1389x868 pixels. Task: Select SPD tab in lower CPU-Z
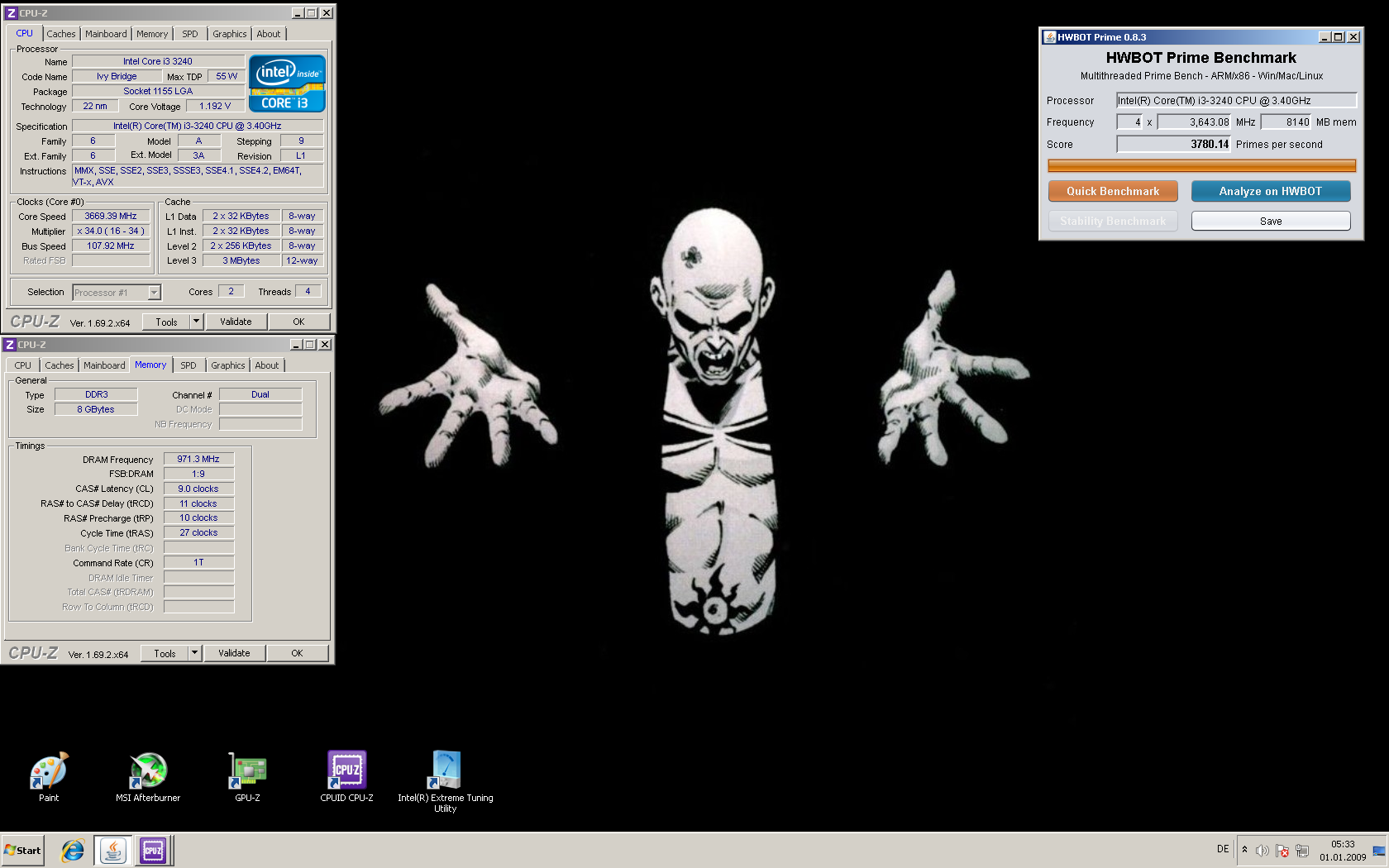(189, 365)
